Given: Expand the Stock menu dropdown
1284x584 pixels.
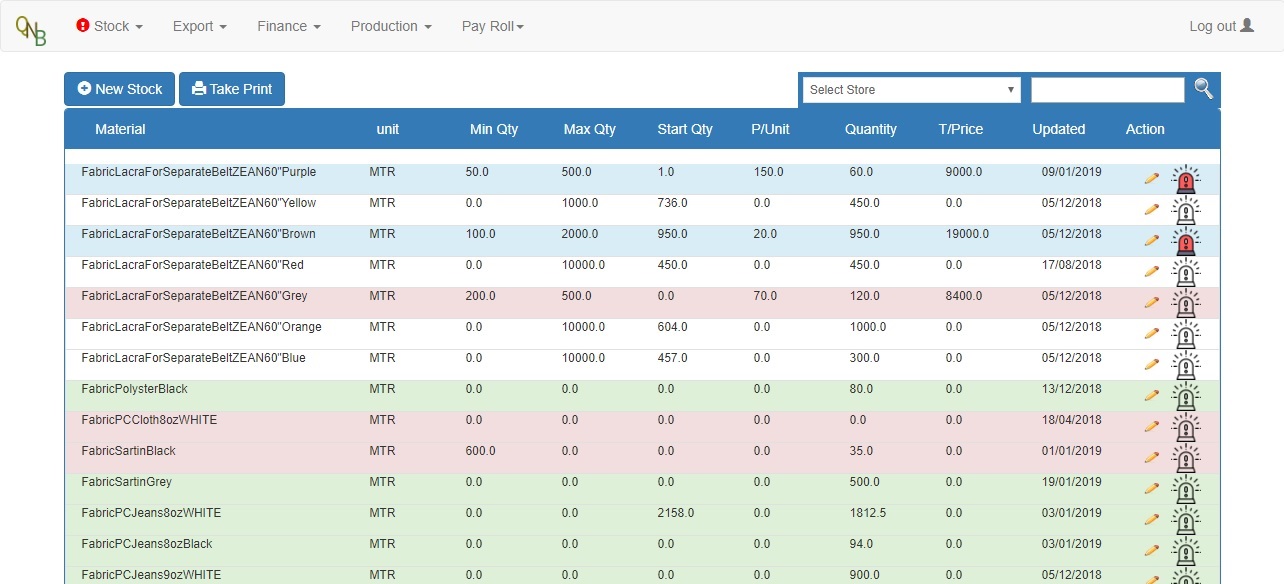Looking at the screenshot, I should pos(110,26).
